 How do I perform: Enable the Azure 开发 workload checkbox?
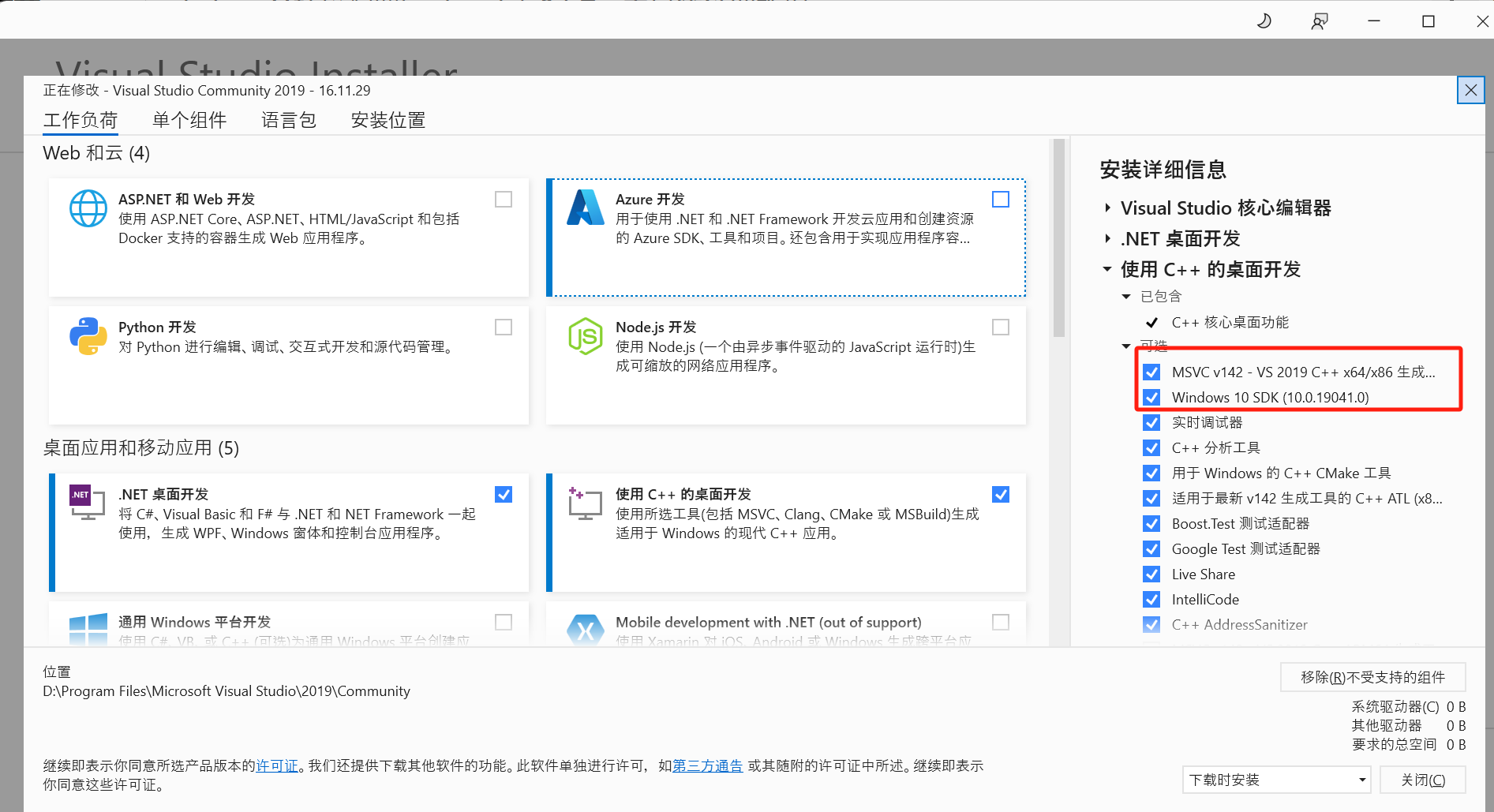(1001, 199)
